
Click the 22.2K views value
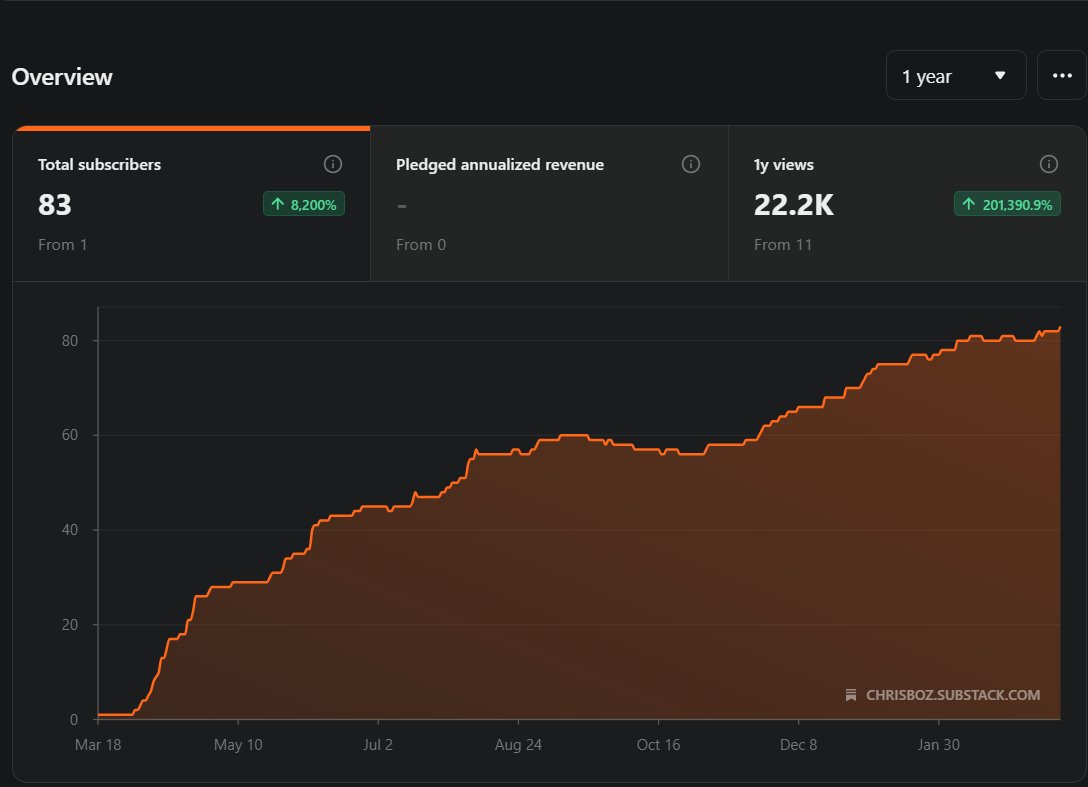(x=794, y=205)
